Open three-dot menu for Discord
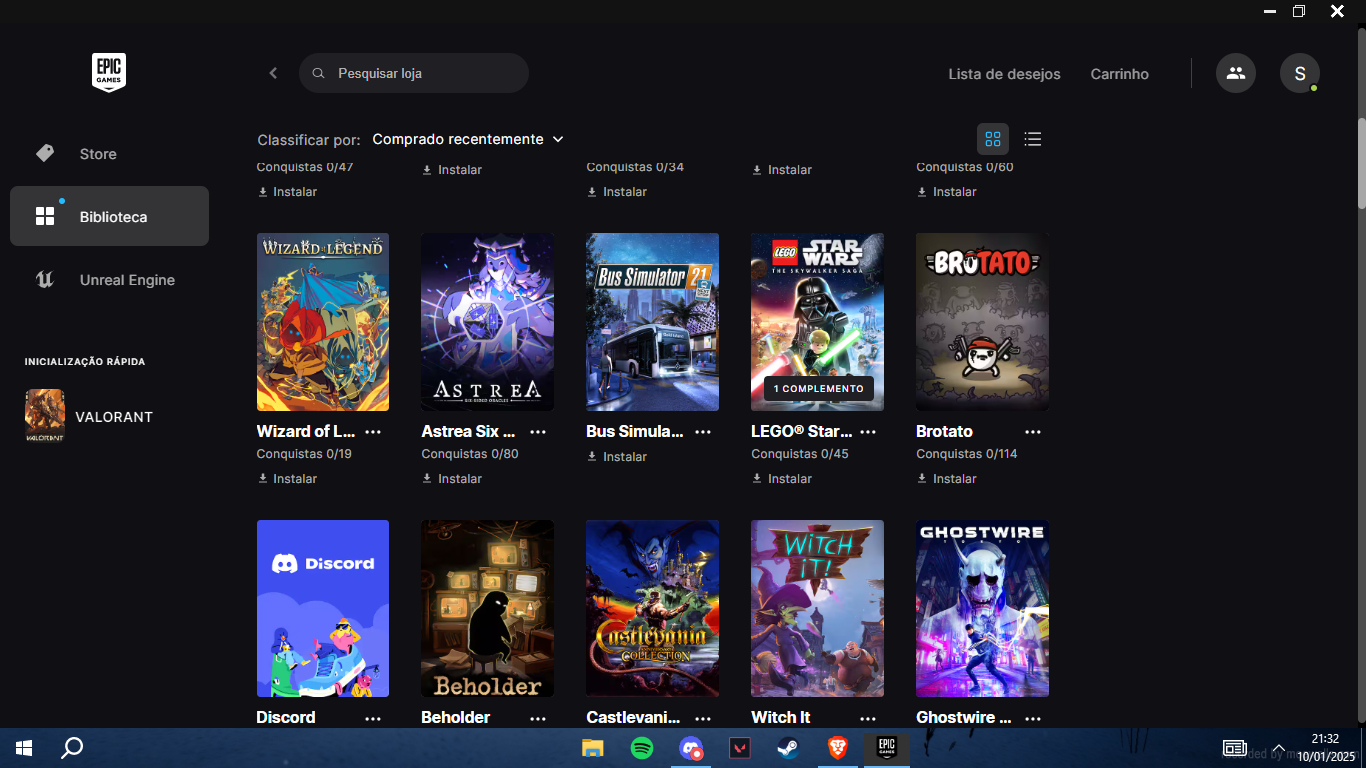The width and height of the screenshot is (1366, 768). point(373,718)
